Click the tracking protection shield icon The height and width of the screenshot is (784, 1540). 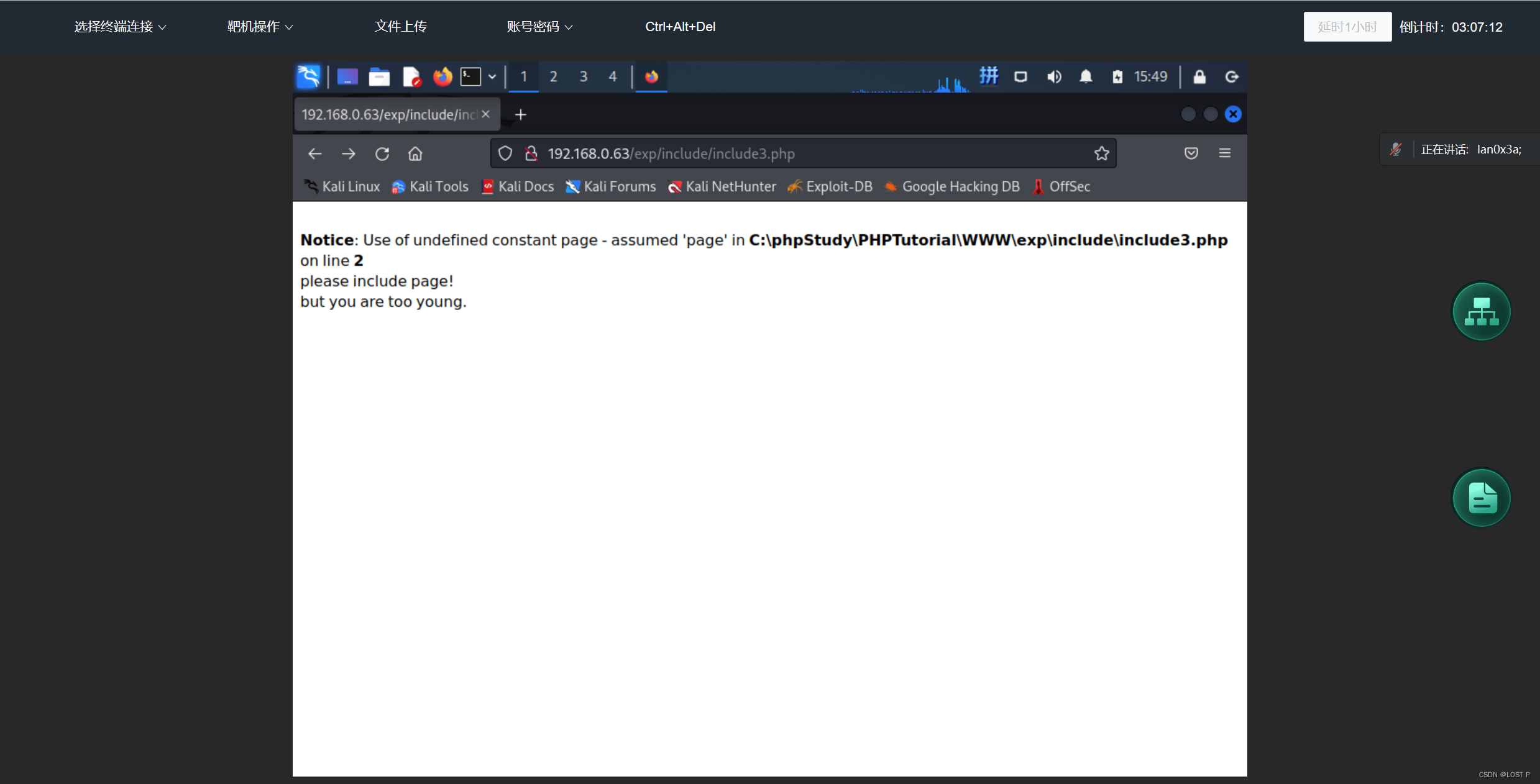click(505, 153)
